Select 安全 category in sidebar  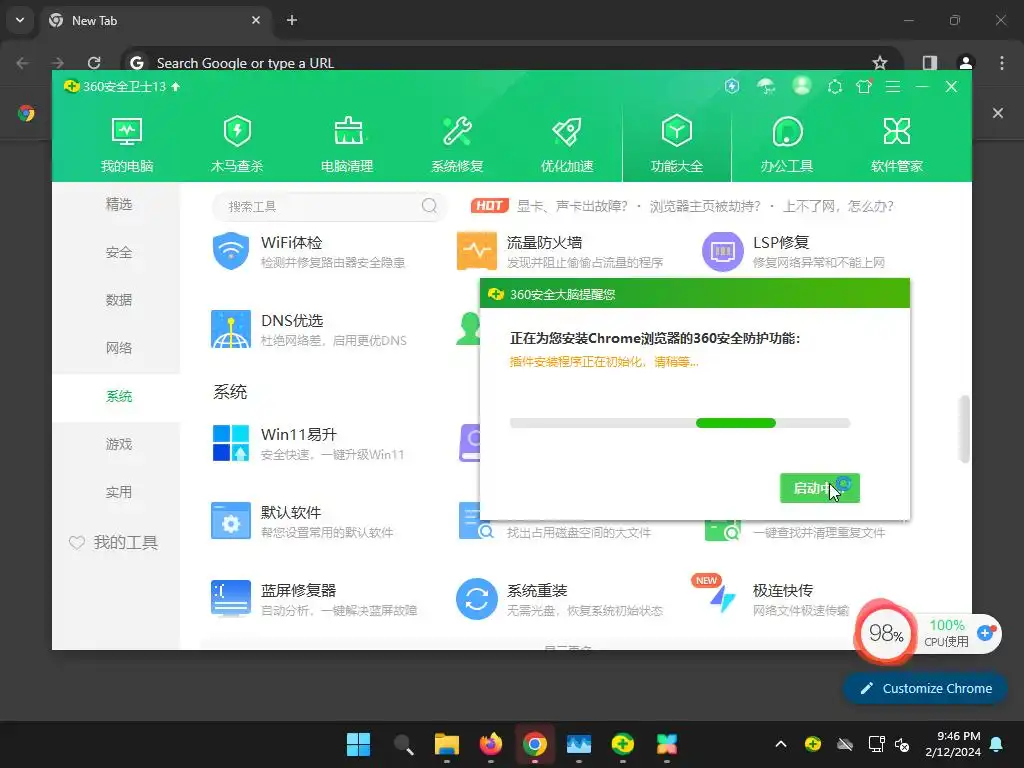[118, 252]
